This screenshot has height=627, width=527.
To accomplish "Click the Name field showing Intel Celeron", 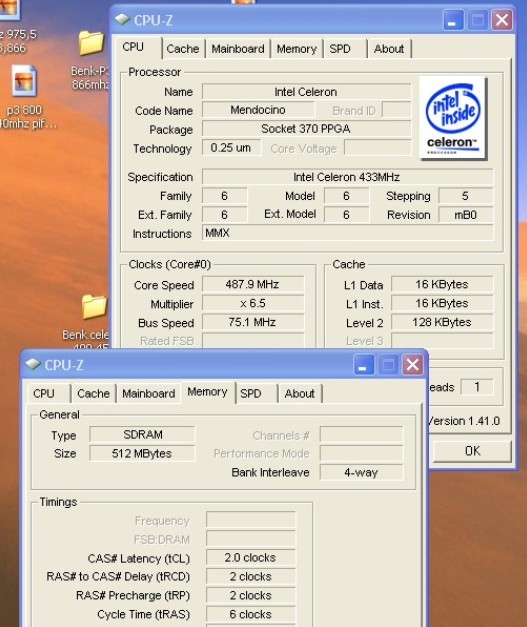I will click(x=306, y=92).
